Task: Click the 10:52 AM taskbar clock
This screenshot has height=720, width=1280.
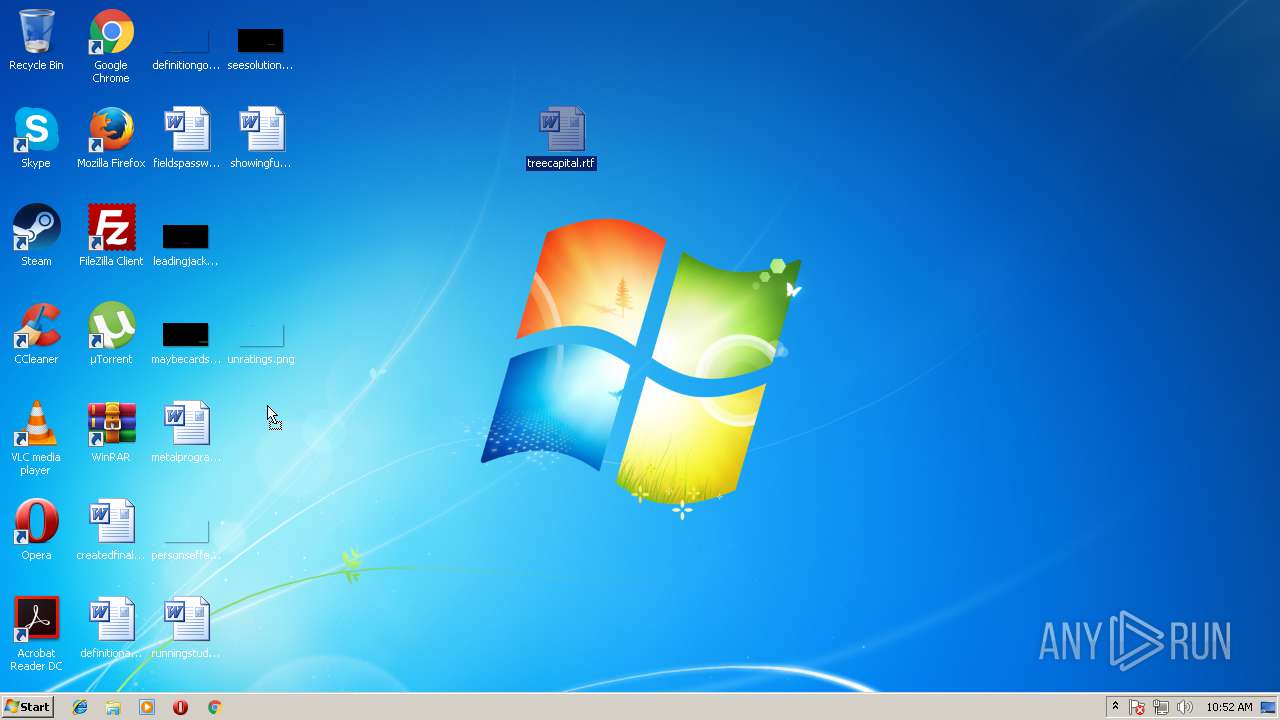Action: click(1229, 707)
